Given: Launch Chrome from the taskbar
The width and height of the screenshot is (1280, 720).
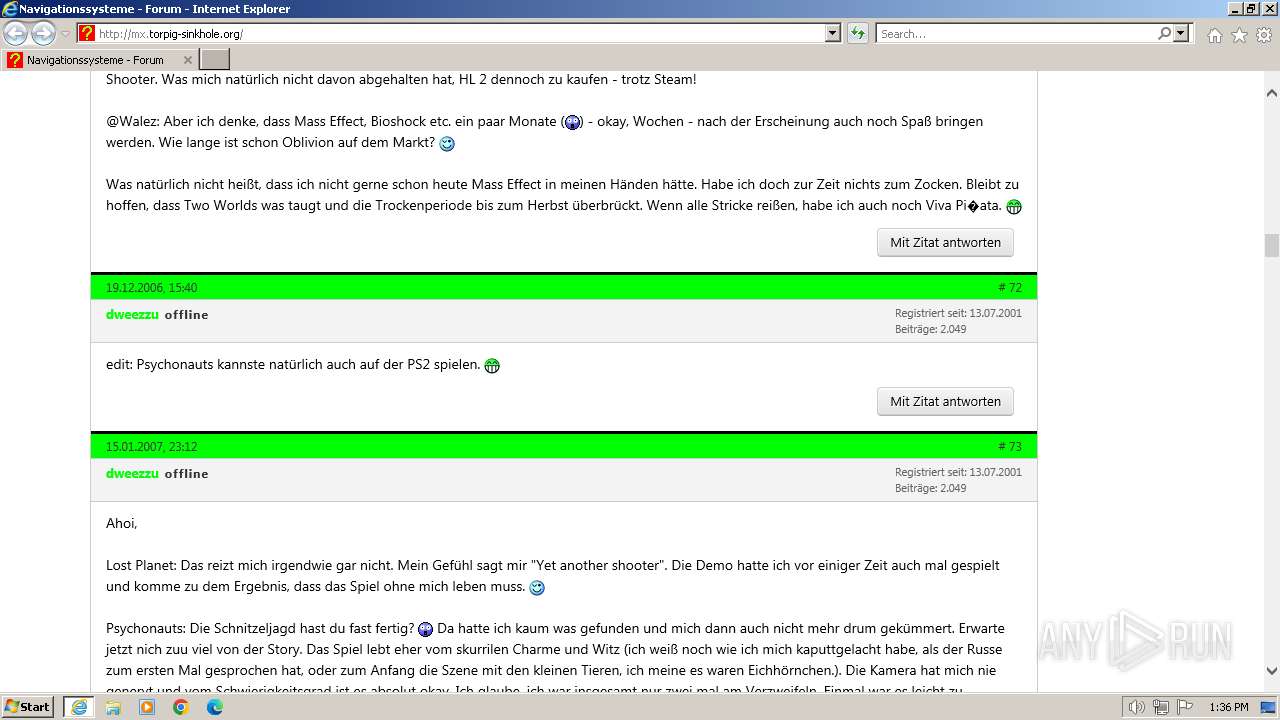Looking at the screenshot, I should pos(181,707).
